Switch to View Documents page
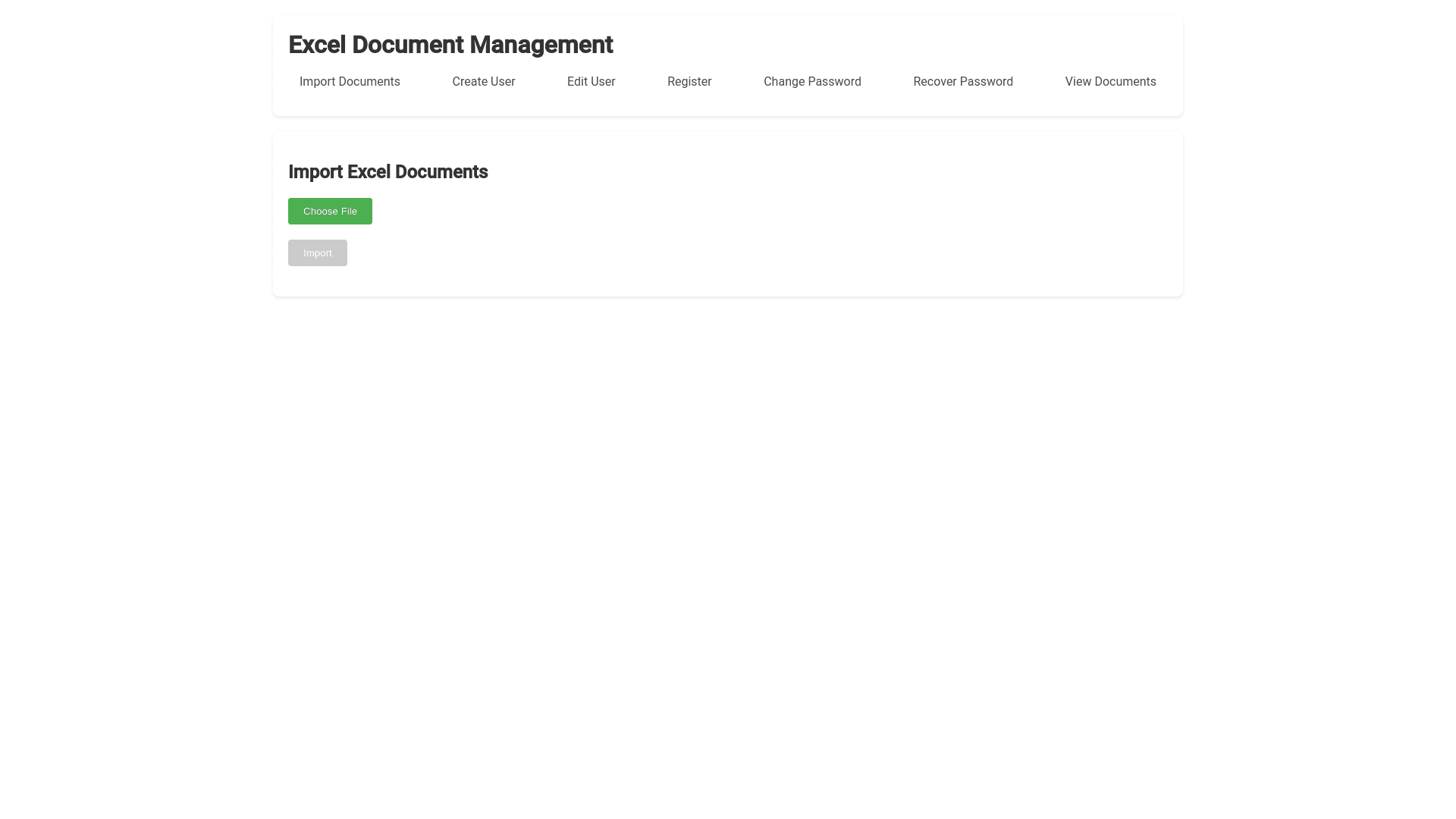The image size is (1456, 819). point(1109,82)
